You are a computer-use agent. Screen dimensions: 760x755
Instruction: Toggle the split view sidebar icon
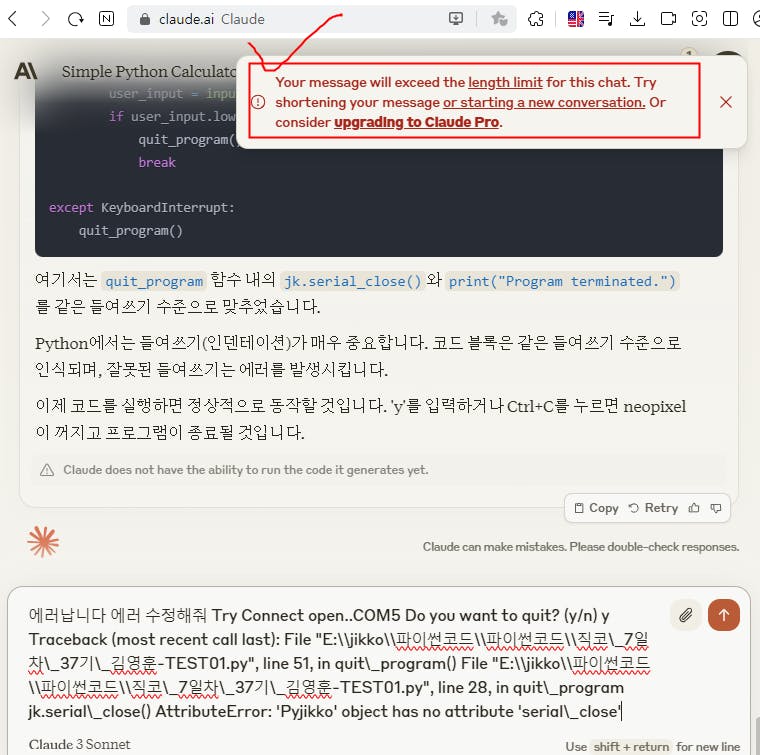[x=730, y=19]
